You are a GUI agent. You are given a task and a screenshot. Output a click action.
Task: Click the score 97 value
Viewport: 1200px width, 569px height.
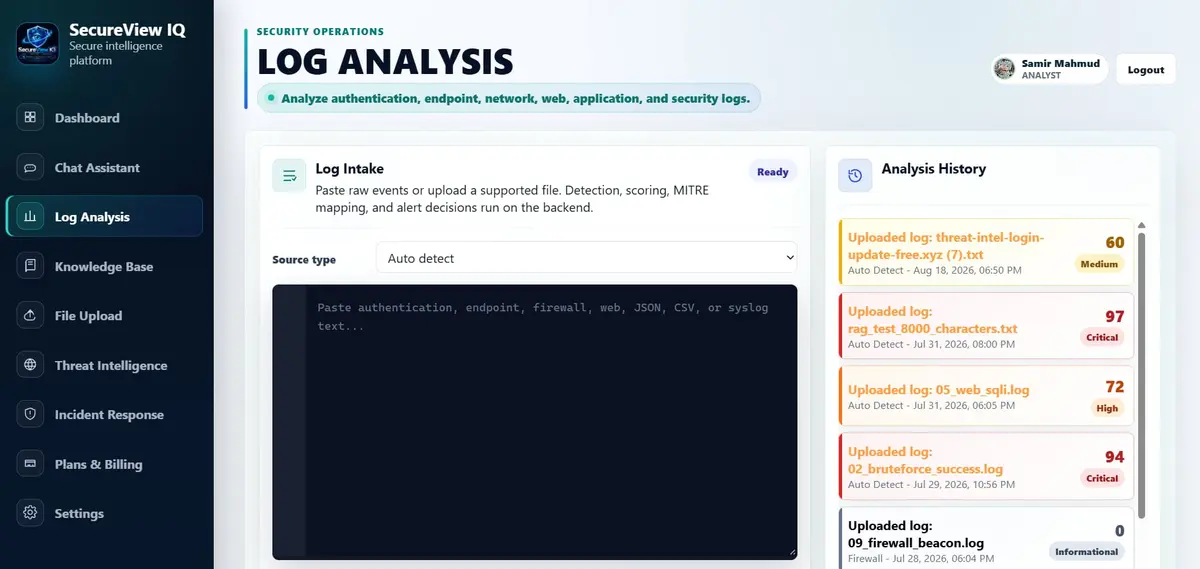pyautogui.click(x=1115, y=316)
